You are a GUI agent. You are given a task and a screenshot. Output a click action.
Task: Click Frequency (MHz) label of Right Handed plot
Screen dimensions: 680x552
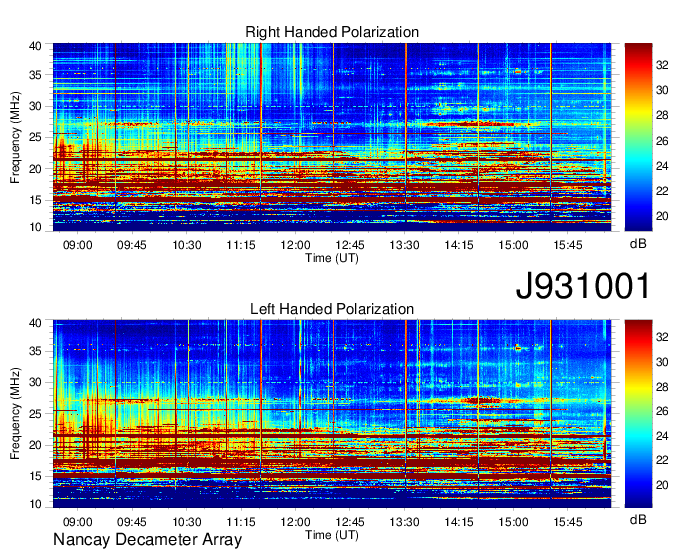[x=15, y=137]
